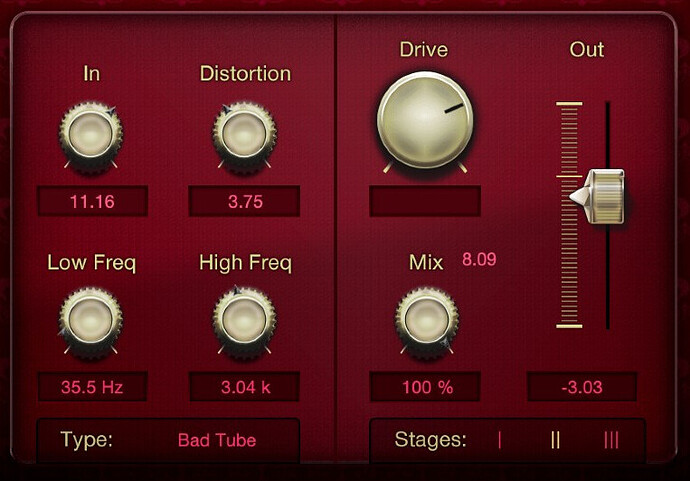Click the Mix value 100 %

[x=425, y=387]
